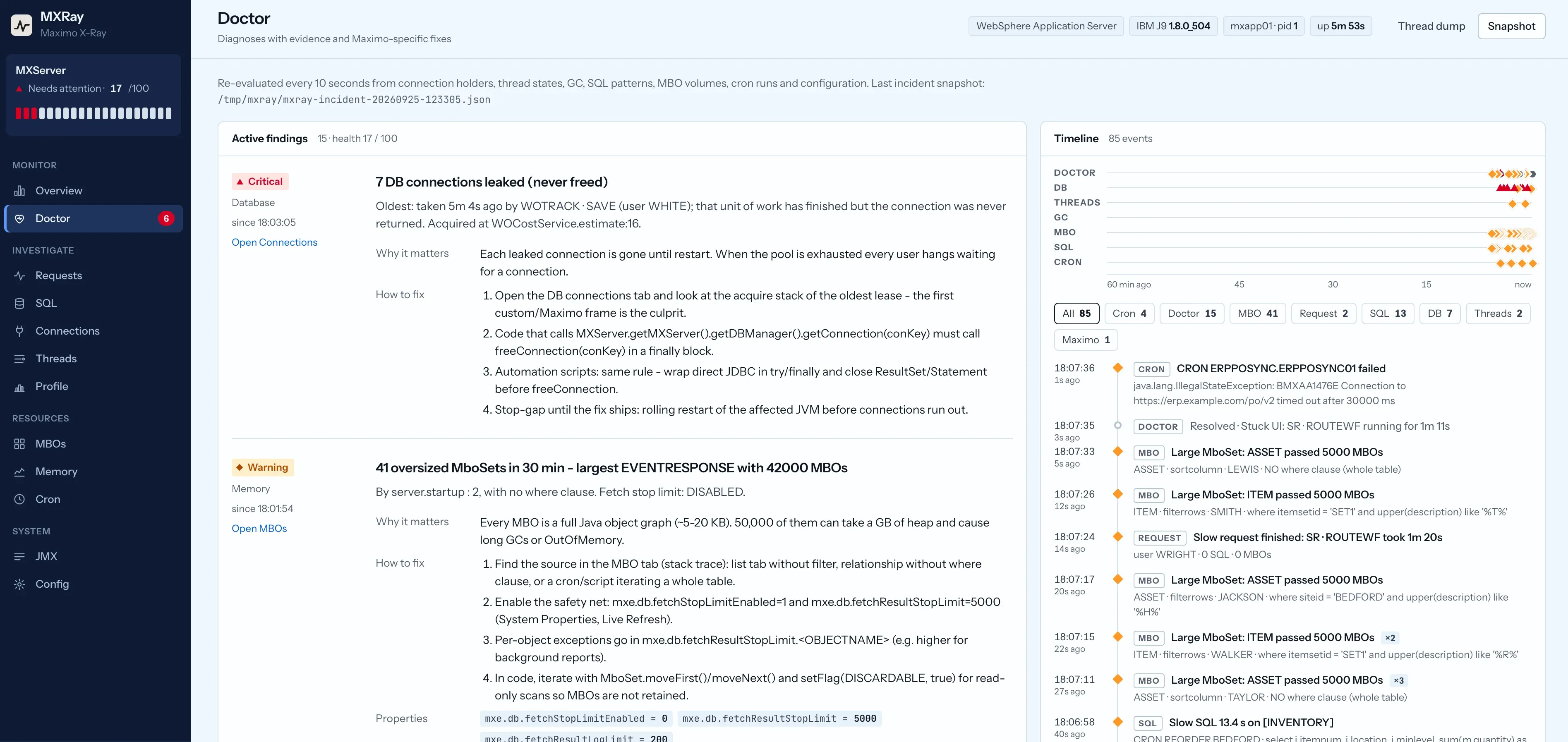
Task: Click mxe.db.fetchResultStopLimit = 5000 property chip
Action: pos(779,719)
